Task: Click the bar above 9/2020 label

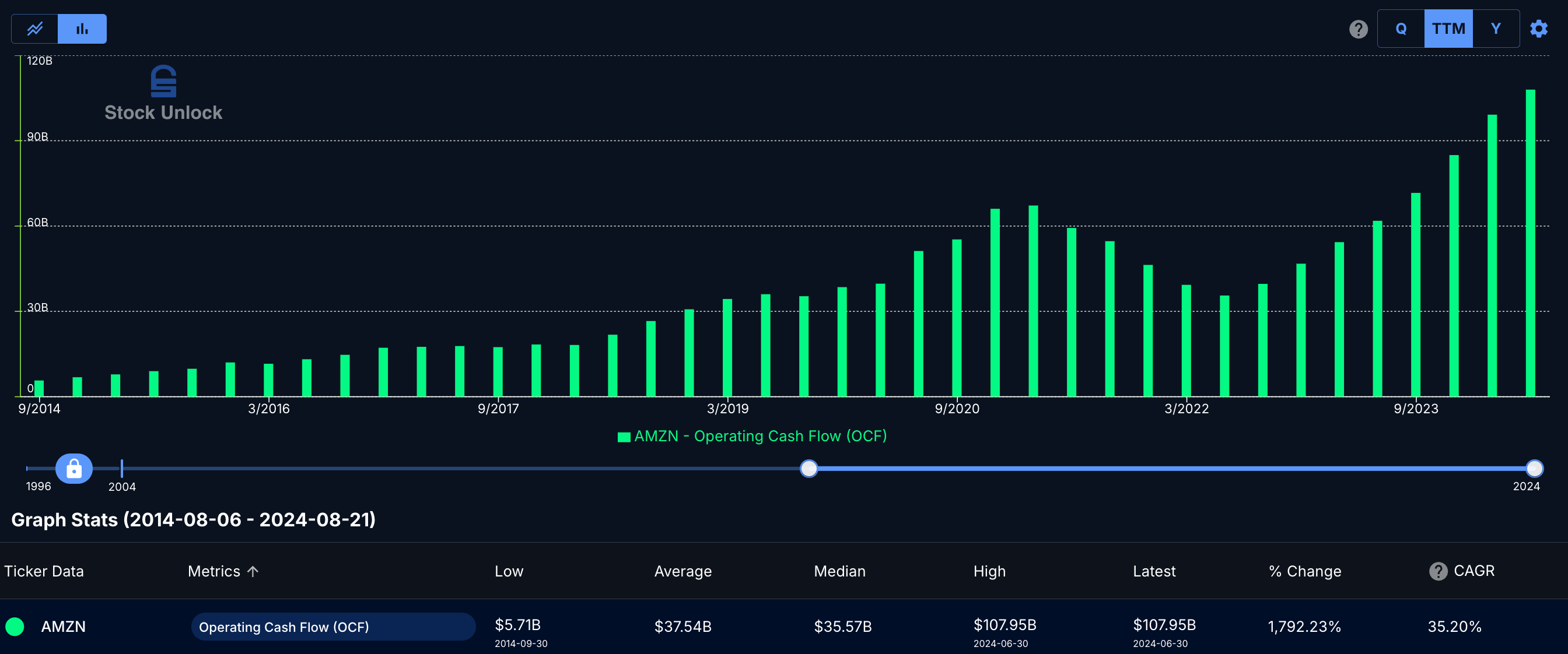Action: click(957, 318)
